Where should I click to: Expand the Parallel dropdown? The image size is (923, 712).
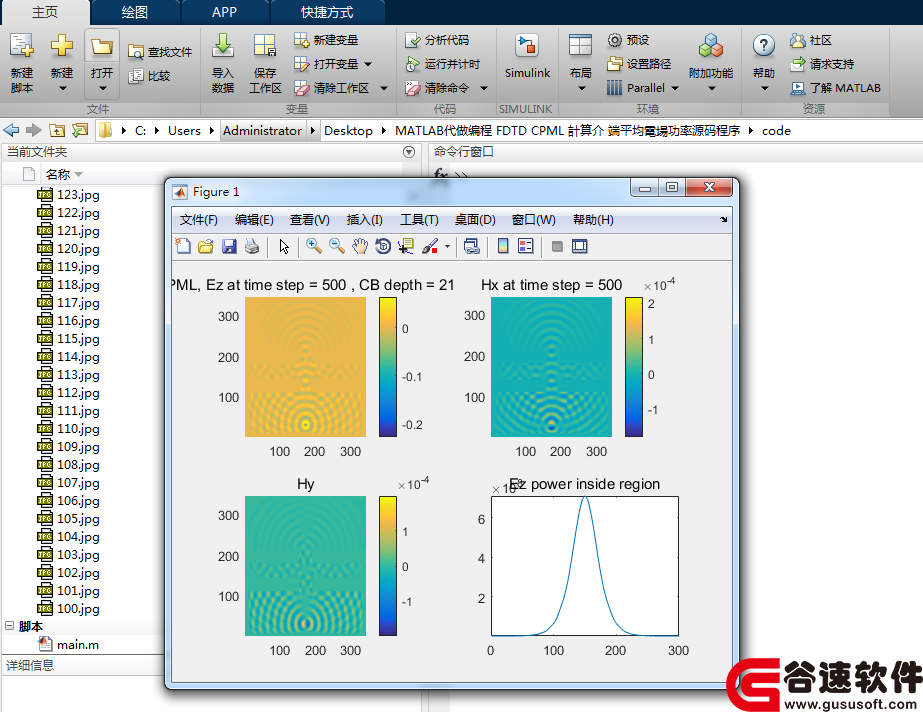point(675,88)
